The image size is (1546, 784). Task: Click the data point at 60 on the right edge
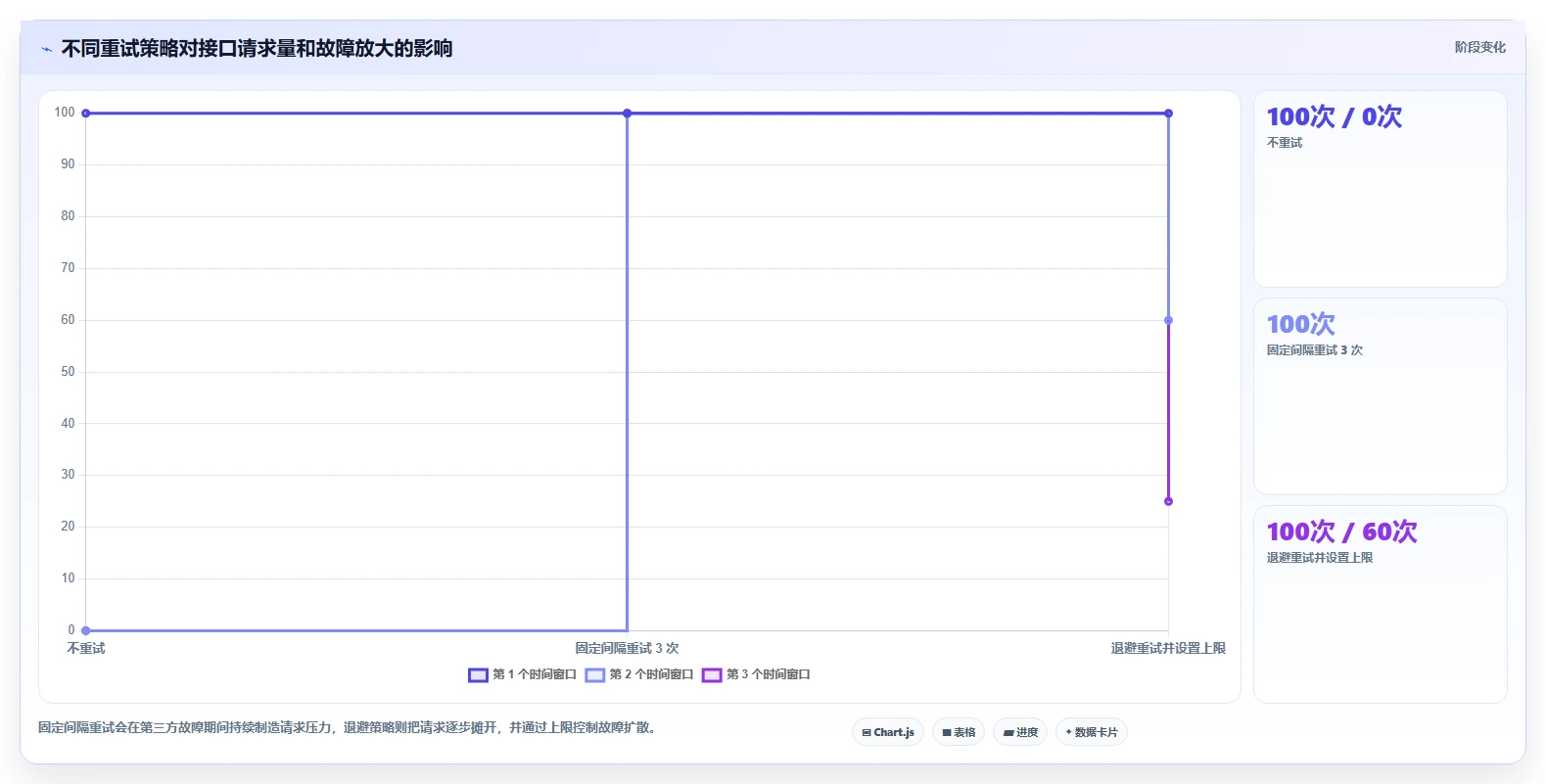[x=1168, y=320]
